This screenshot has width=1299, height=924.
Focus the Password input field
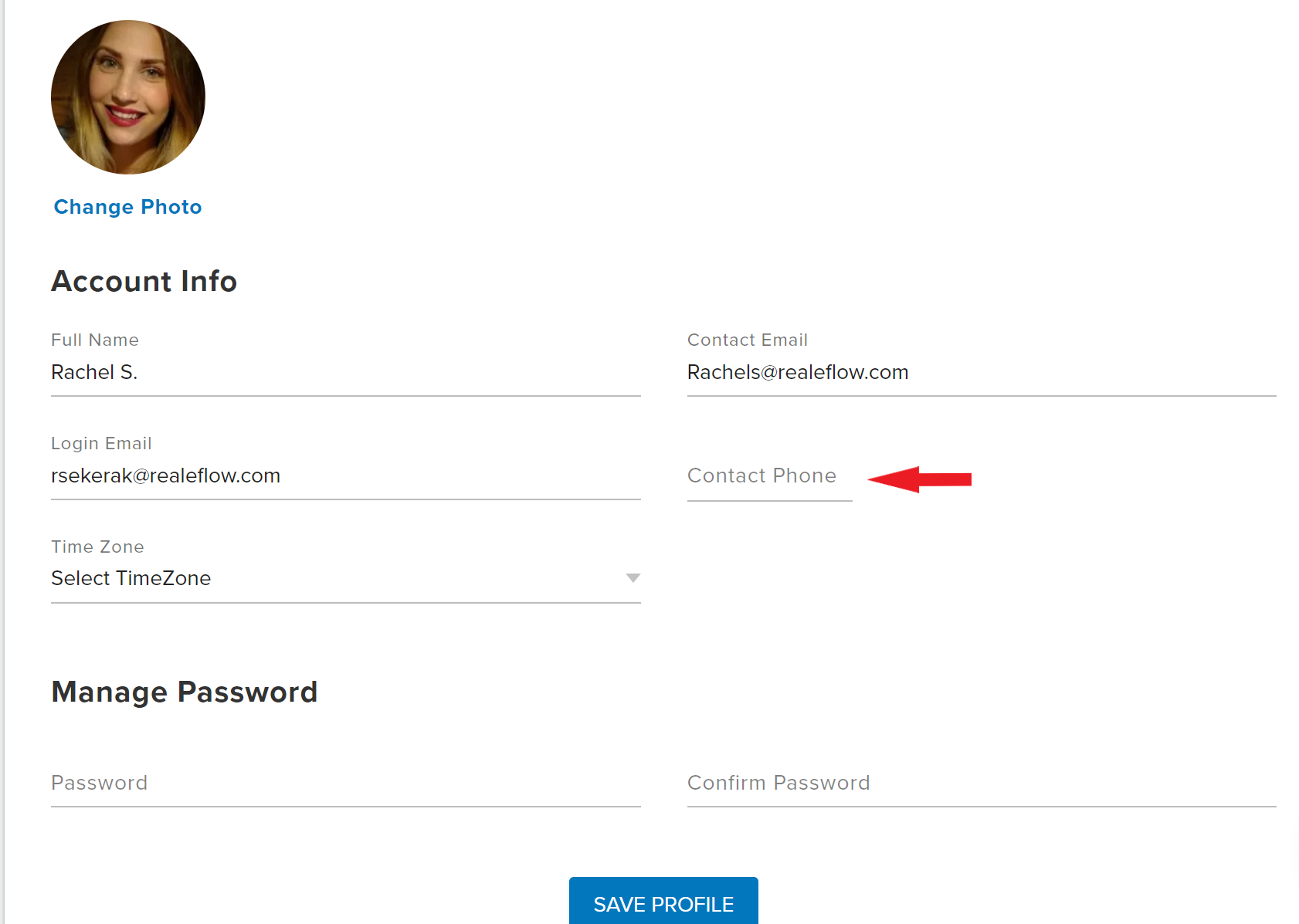pos(346,784)
